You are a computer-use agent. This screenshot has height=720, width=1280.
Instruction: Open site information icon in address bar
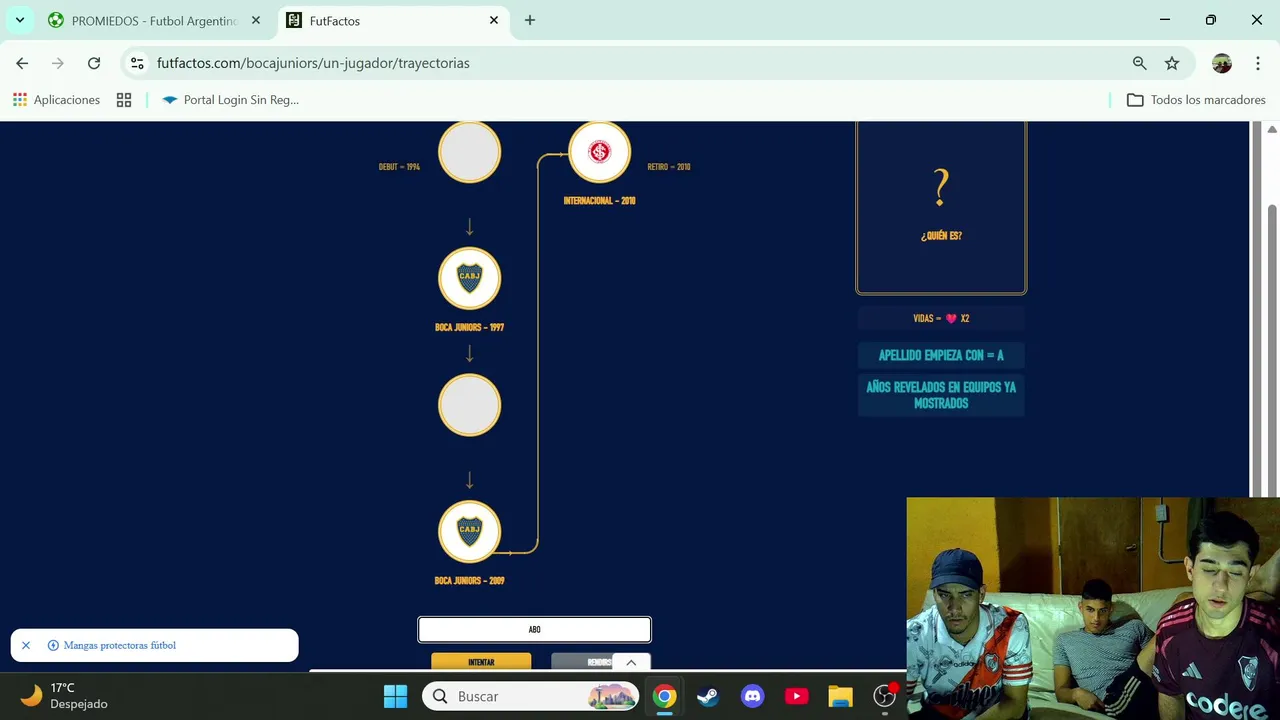(138, 63)
